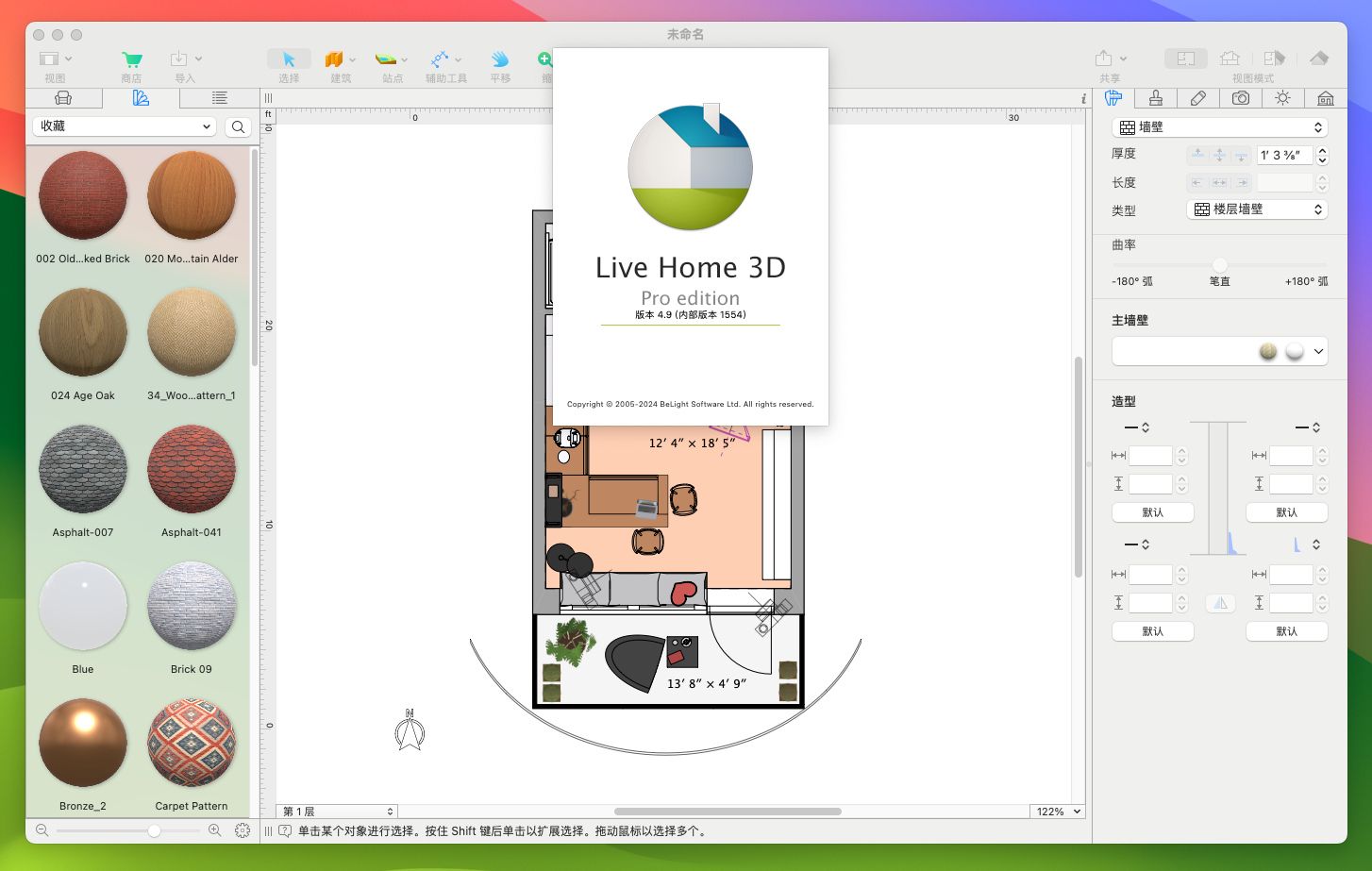Select the Bronze_2 material
This screenshot has width=1372, height=871.
click(x=83, y=743)
